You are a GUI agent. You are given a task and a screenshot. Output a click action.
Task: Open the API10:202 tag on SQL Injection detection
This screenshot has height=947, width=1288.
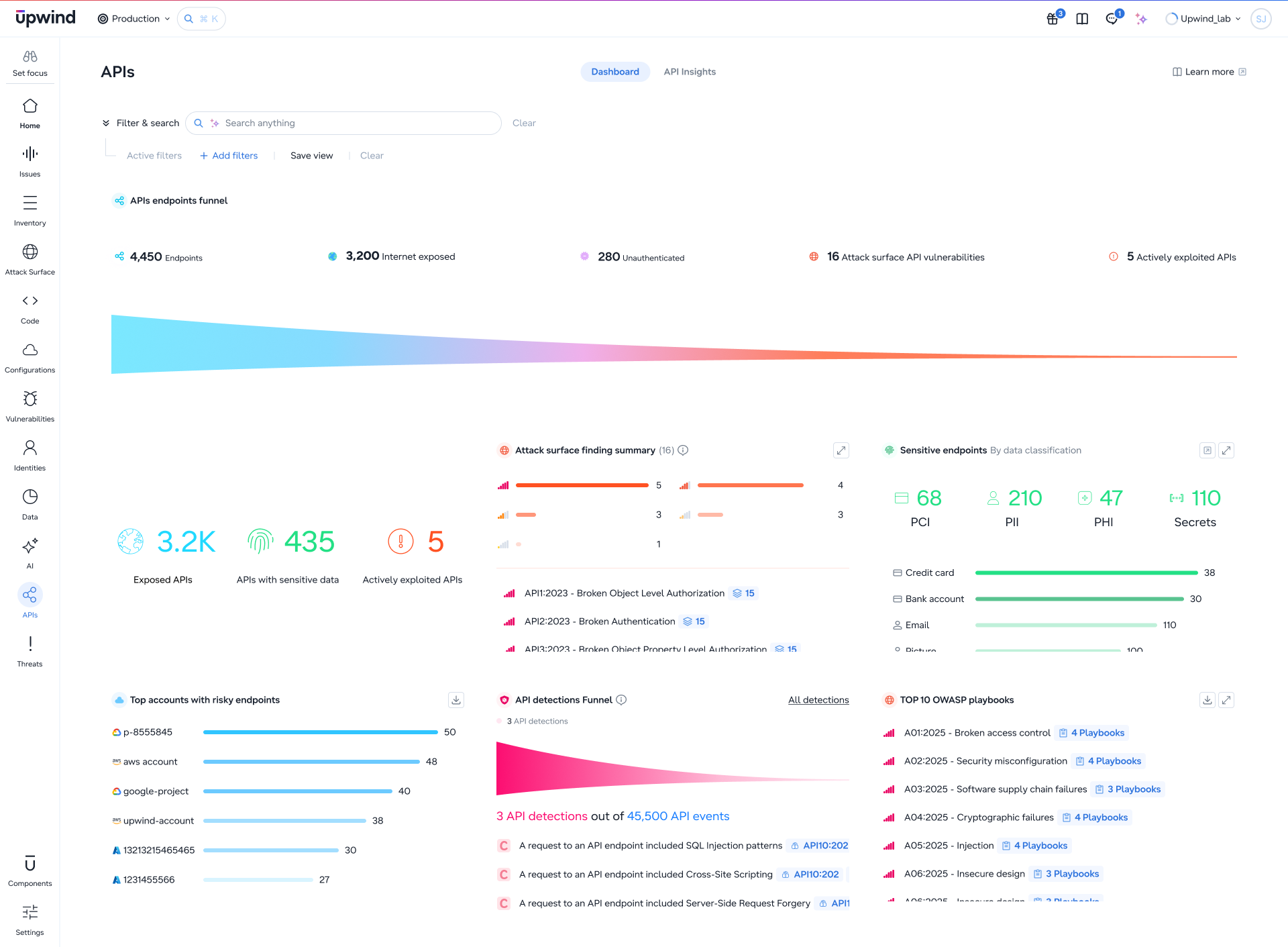tap(819, 846)
